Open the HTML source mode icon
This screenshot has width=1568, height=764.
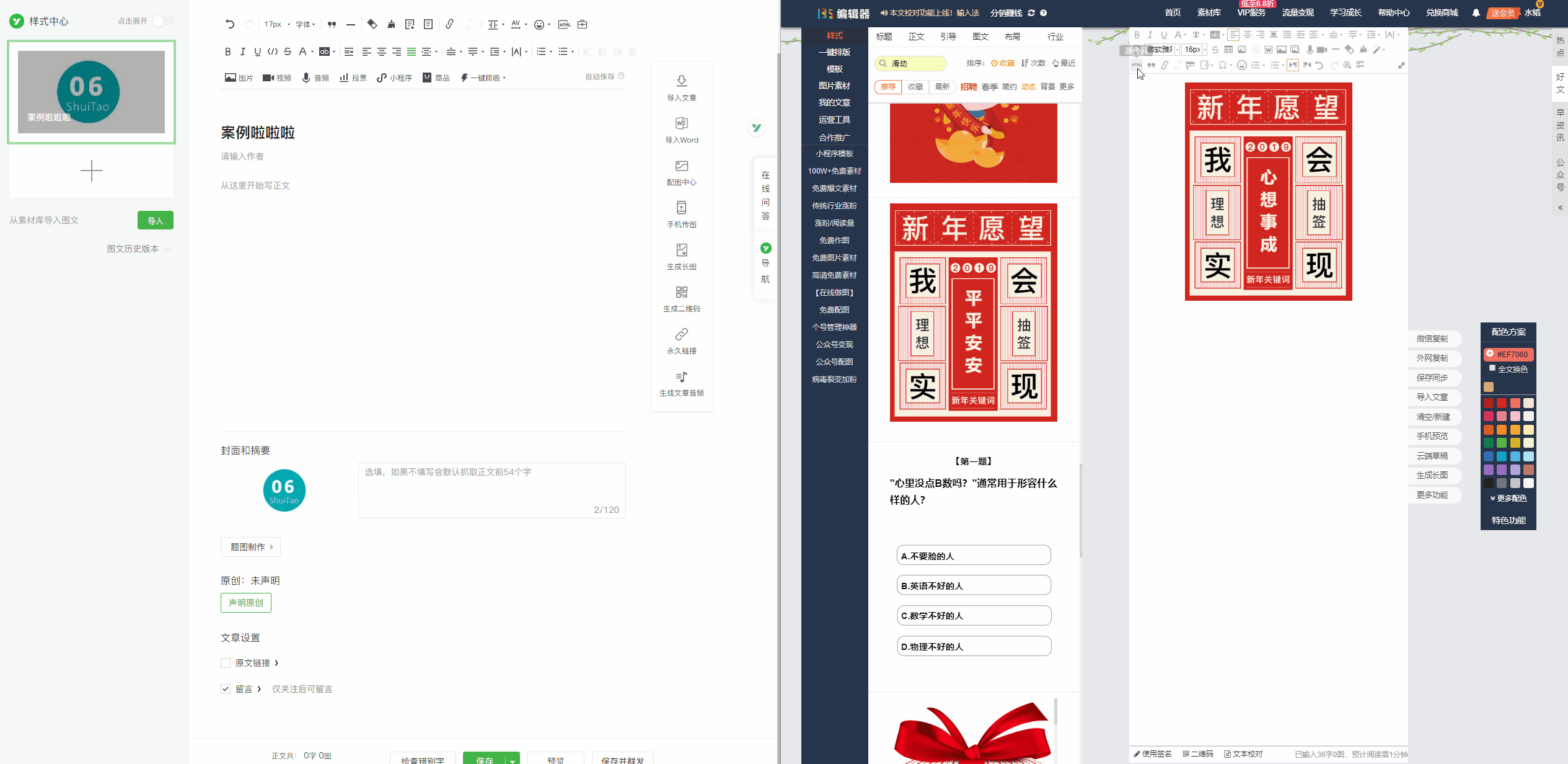pyautogui.click(x=564, y=24)
